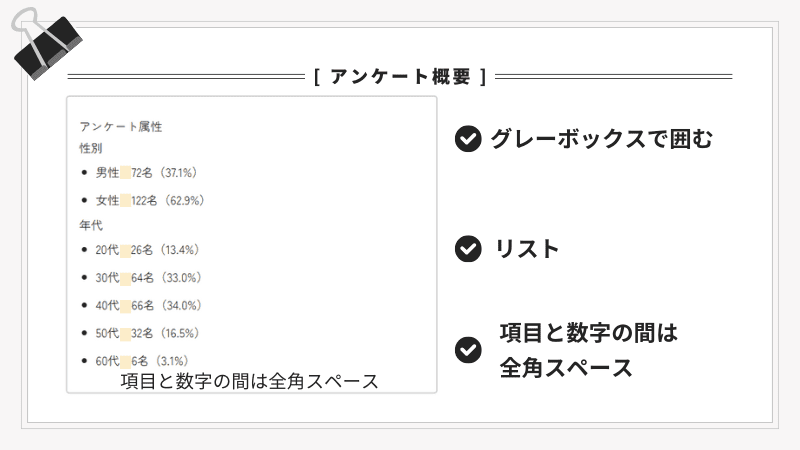Screen dimensions: 800x450
Task: Click the グレーボックスで囲む label text
Action: point(601,139)
